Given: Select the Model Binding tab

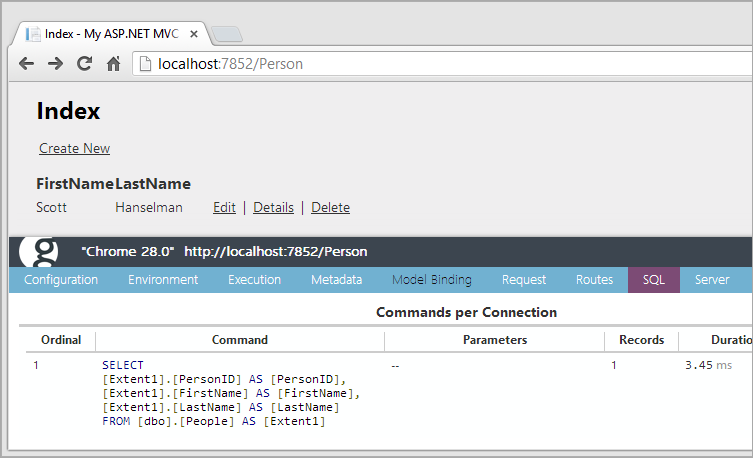Looking at the screenshot, I should 432,280.
